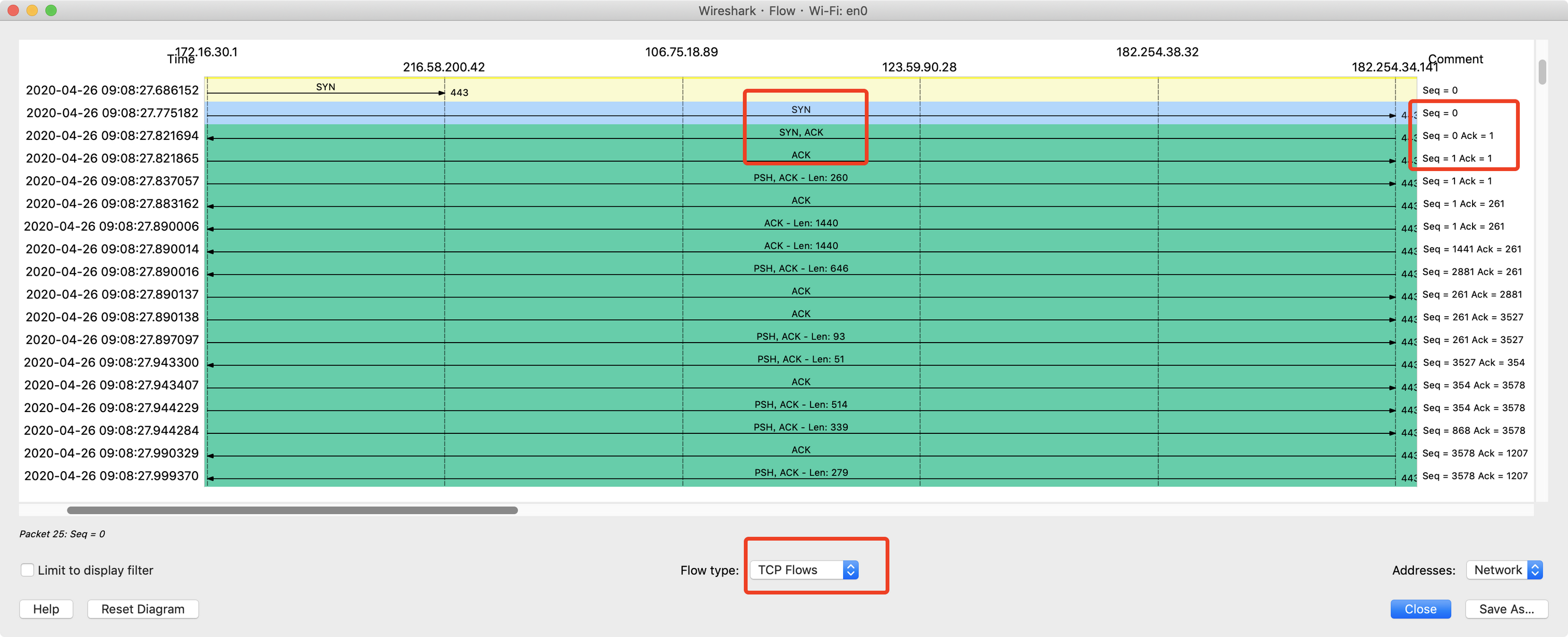Click the 106.75.18.89 column header
Image resolution: width=1568 pixels, height=637 pixels.
(x=681, y=52)
